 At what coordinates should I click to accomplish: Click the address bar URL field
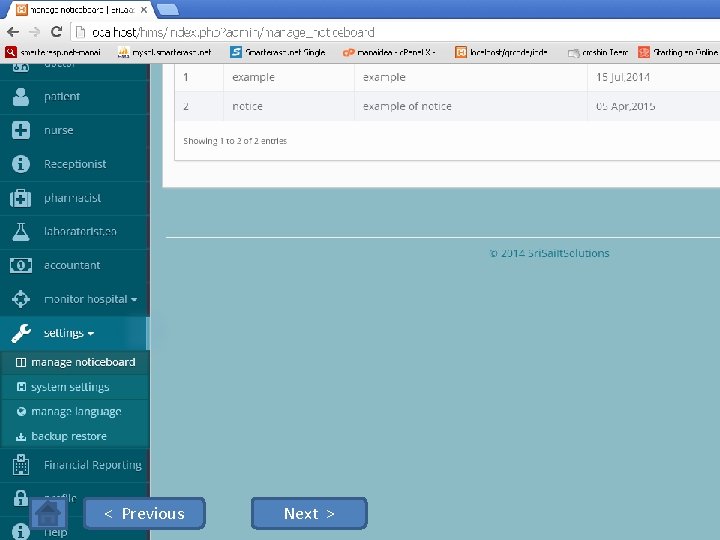coord(395,32)
